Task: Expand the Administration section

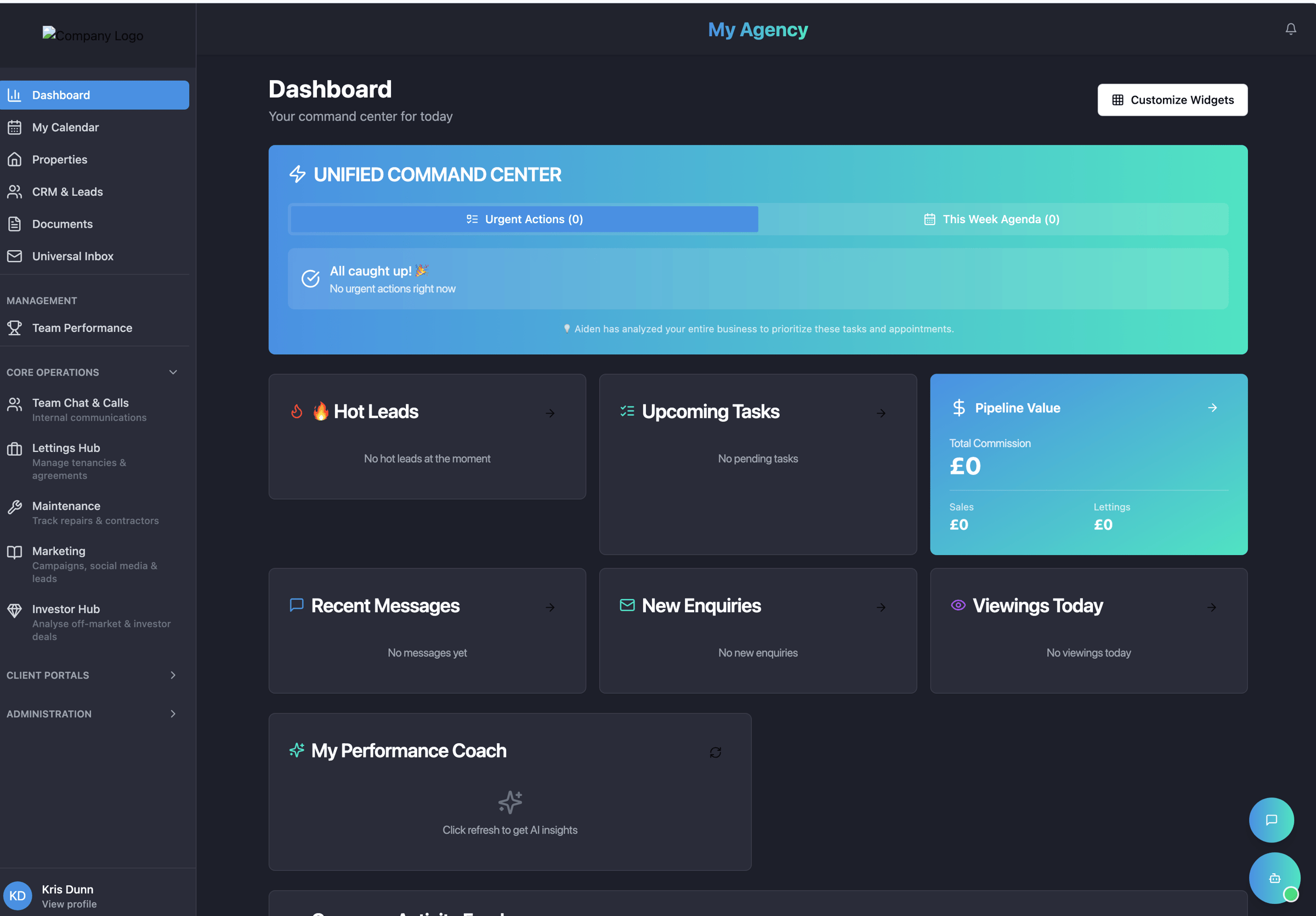Action: [173, 714]
